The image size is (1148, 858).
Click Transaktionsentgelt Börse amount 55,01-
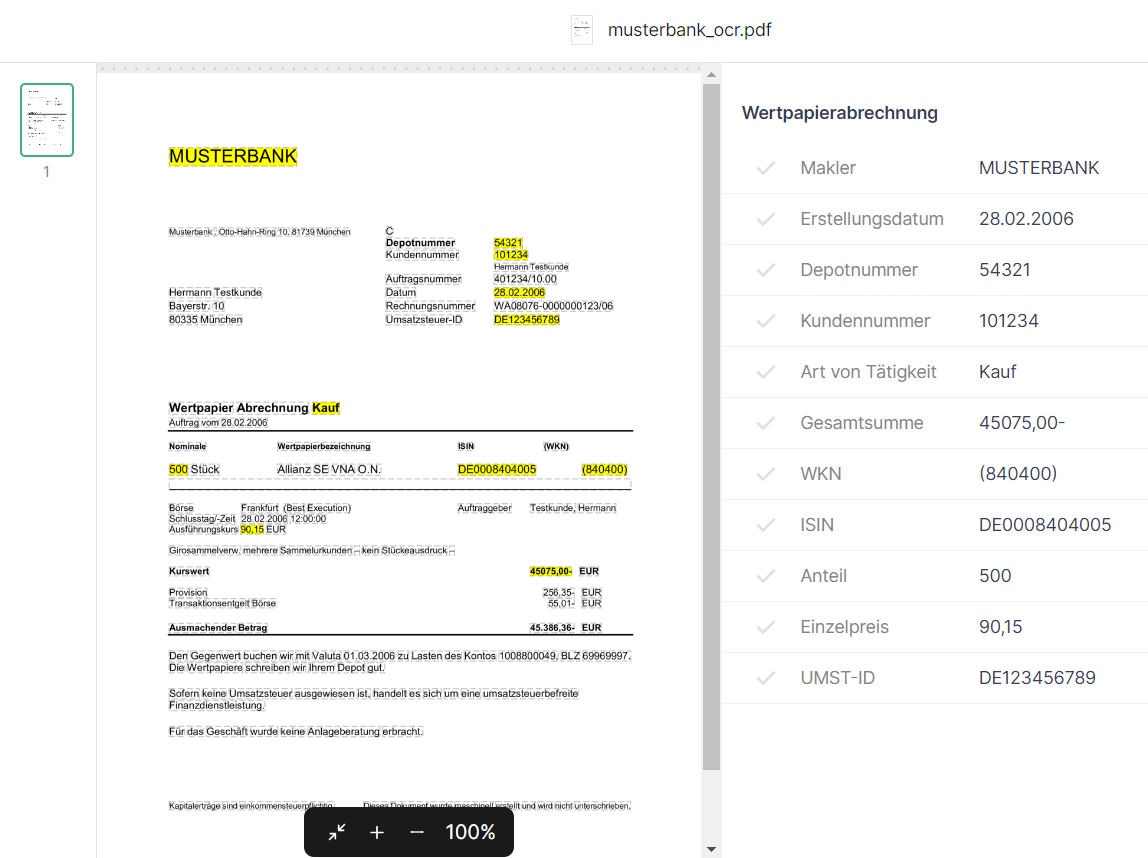[562, 603]
